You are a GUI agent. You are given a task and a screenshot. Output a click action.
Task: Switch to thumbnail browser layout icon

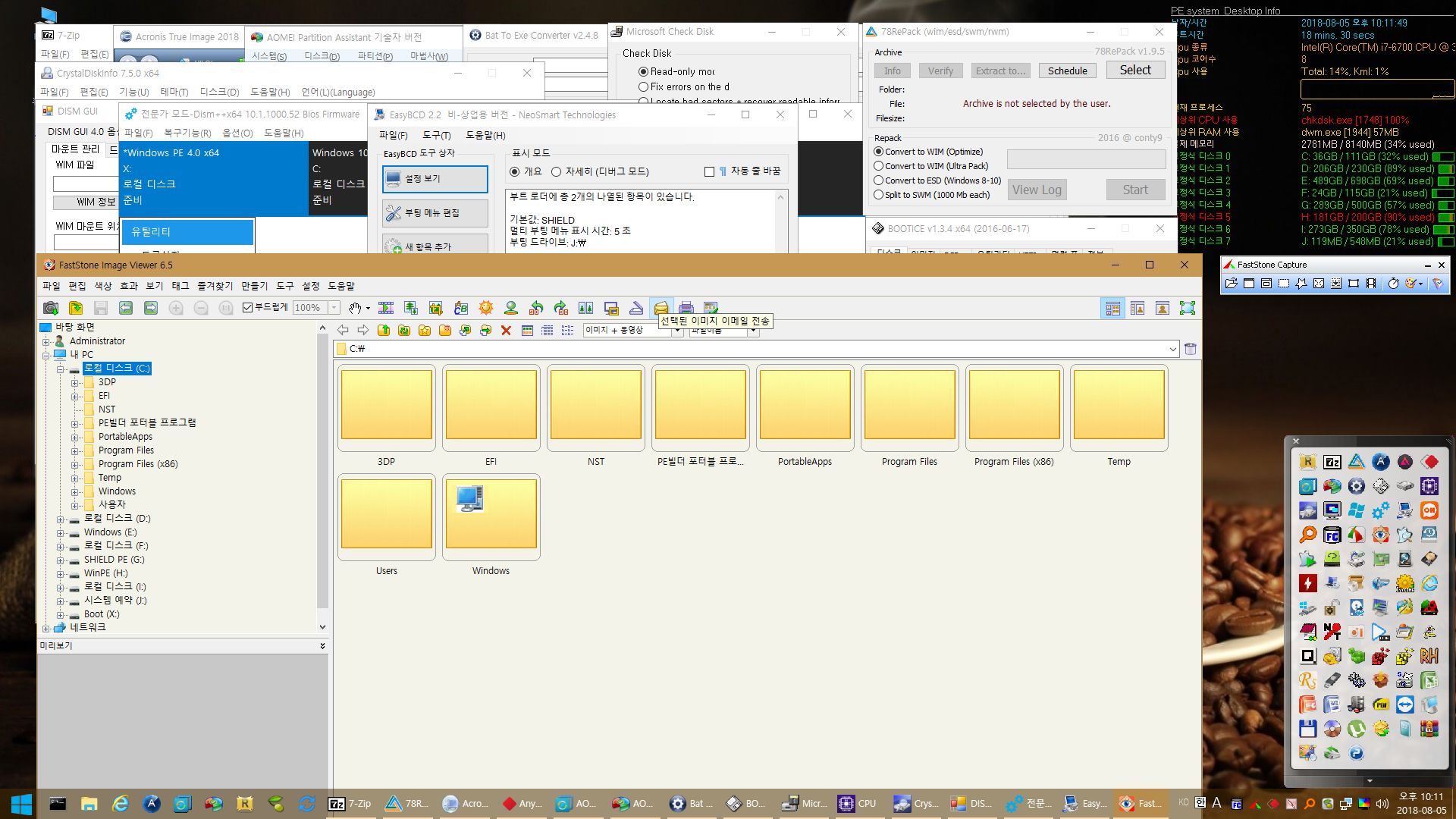[x=1113, y=308]
